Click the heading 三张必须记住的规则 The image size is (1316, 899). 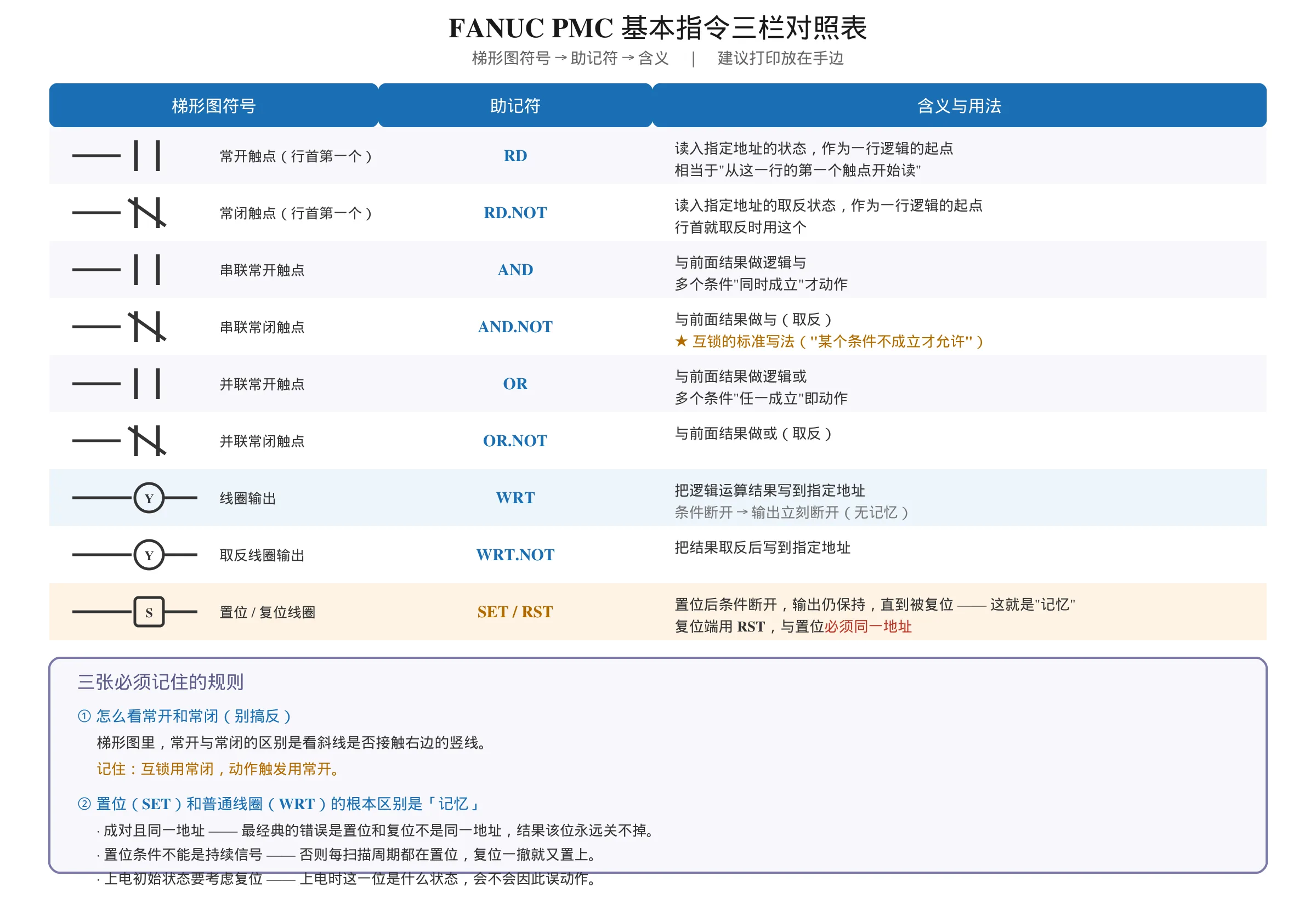pyautogui.click(x=160, y=682)
